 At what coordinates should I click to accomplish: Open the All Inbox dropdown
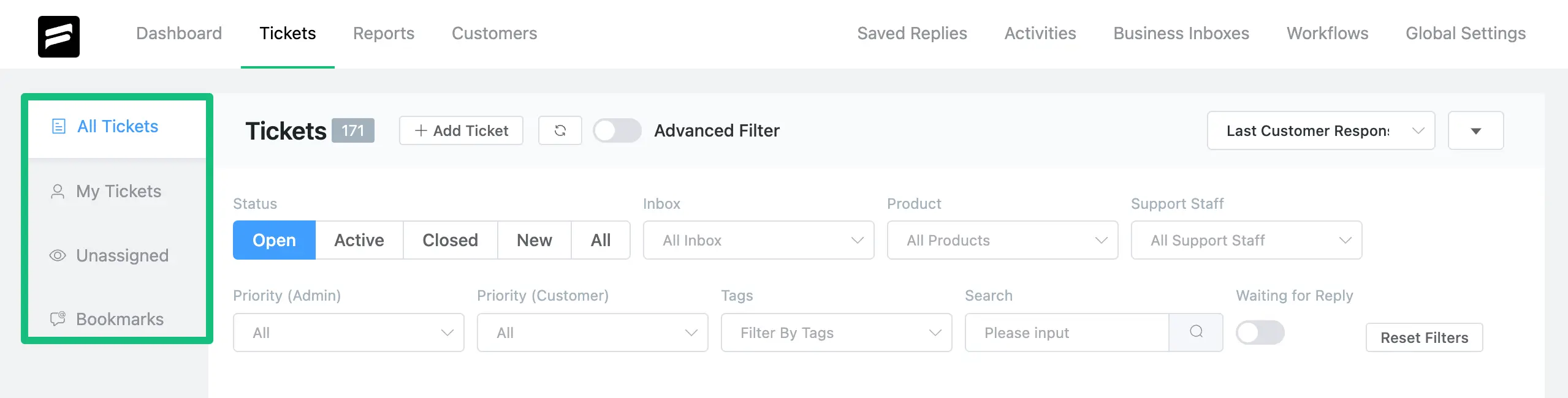(758, 240)
